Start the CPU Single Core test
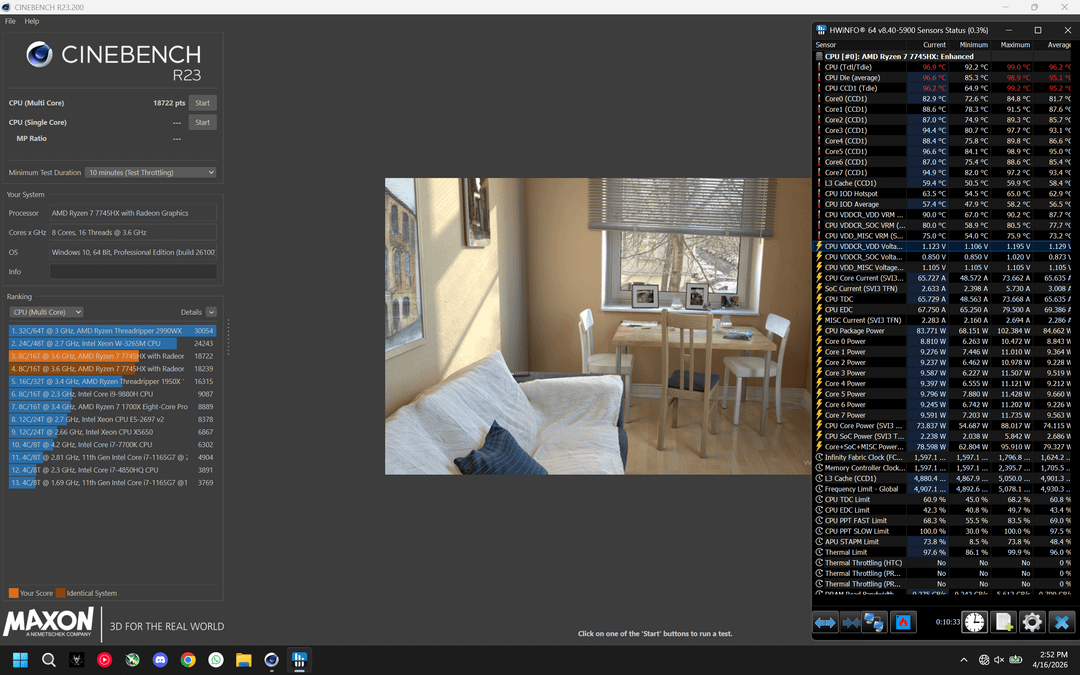Image resolution: width=1080 pixels, height=675 pixels. point(202,122)
